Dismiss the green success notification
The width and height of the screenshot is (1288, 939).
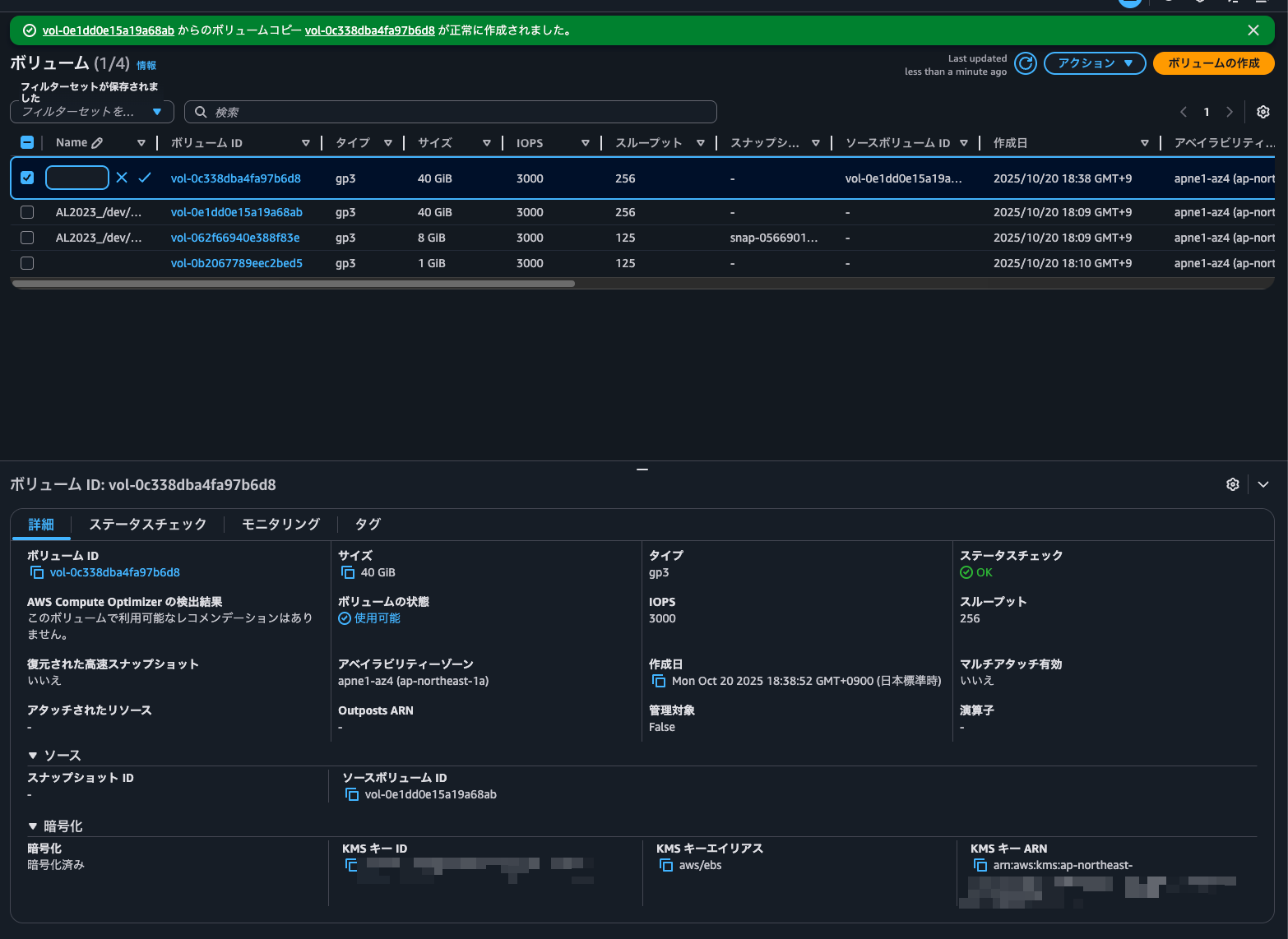pos(1253,30)
